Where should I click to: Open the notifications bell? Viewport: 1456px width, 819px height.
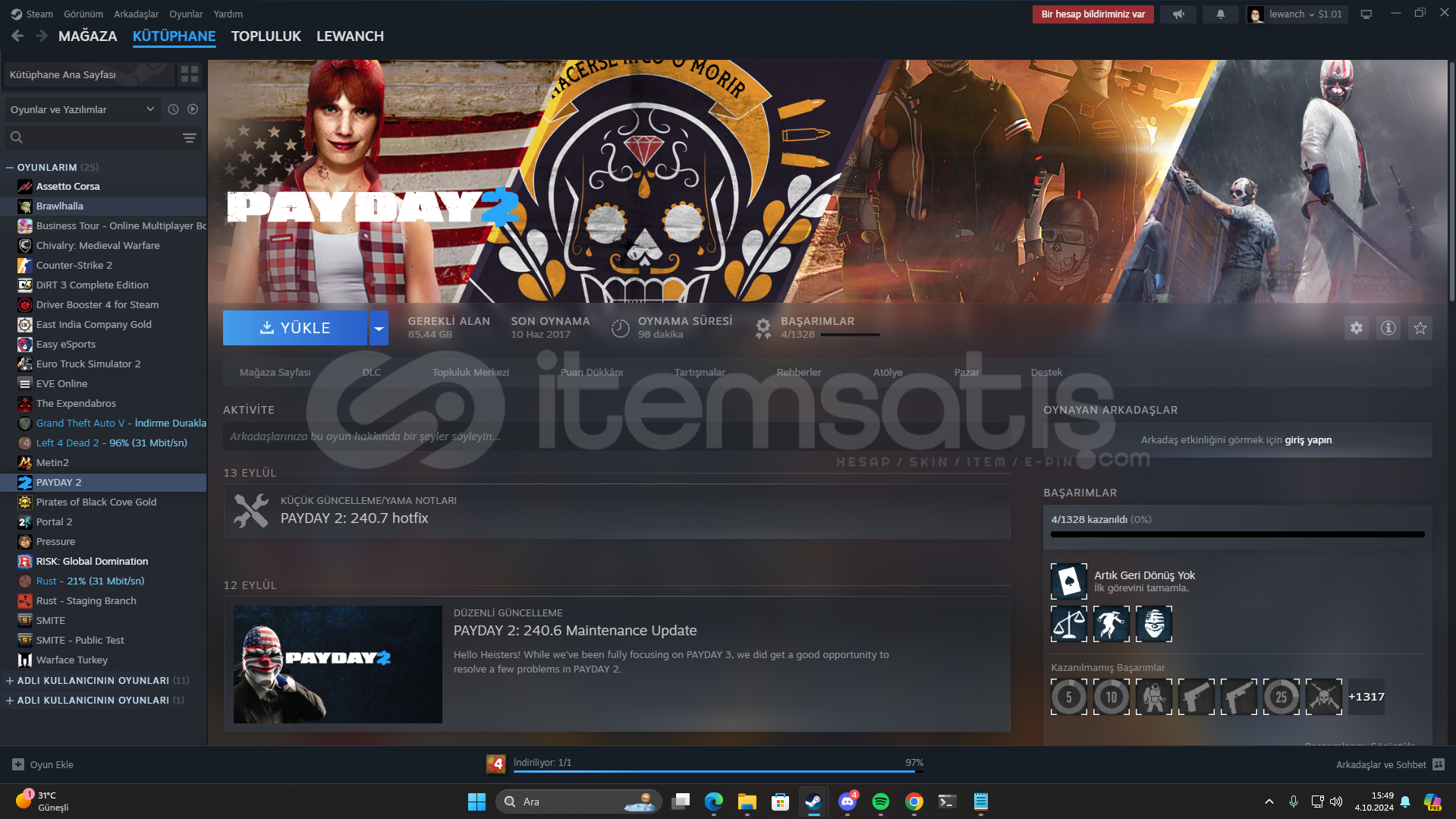pyautogui.click(x=1221, y=14)
